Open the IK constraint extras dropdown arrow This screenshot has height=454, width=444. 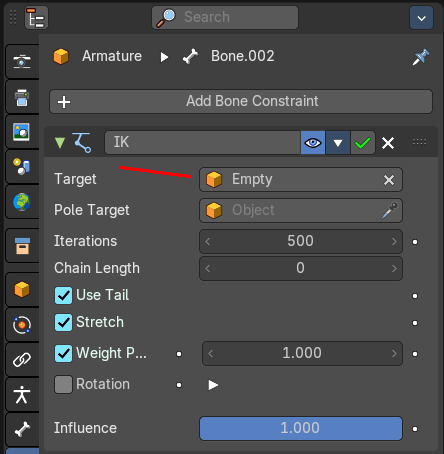click(x=338, y=143)
